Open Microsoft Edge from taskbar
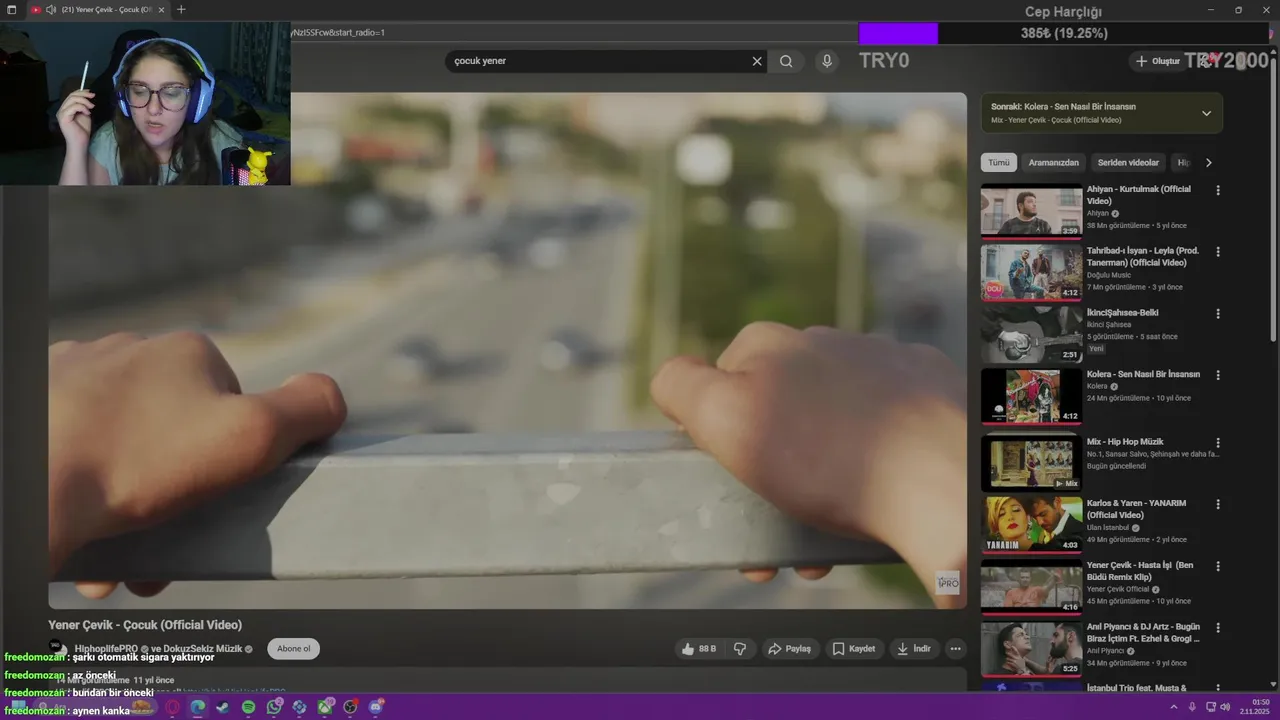1280x720 pixels. pos(198,707)
